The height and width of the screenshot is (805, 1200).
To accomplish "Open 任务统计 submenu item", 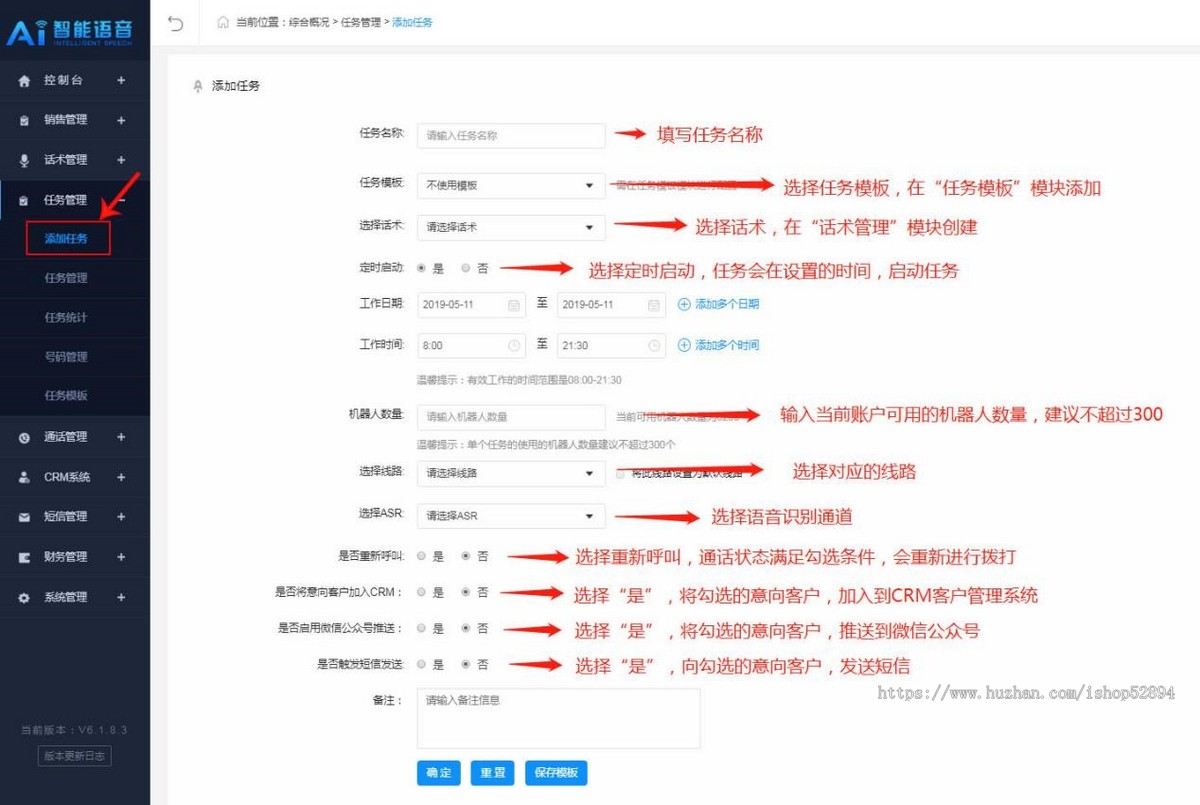I will (66, 317).
